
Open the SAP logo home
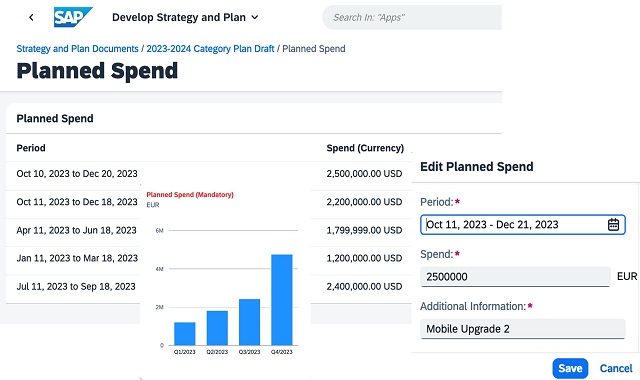point(73,17)
